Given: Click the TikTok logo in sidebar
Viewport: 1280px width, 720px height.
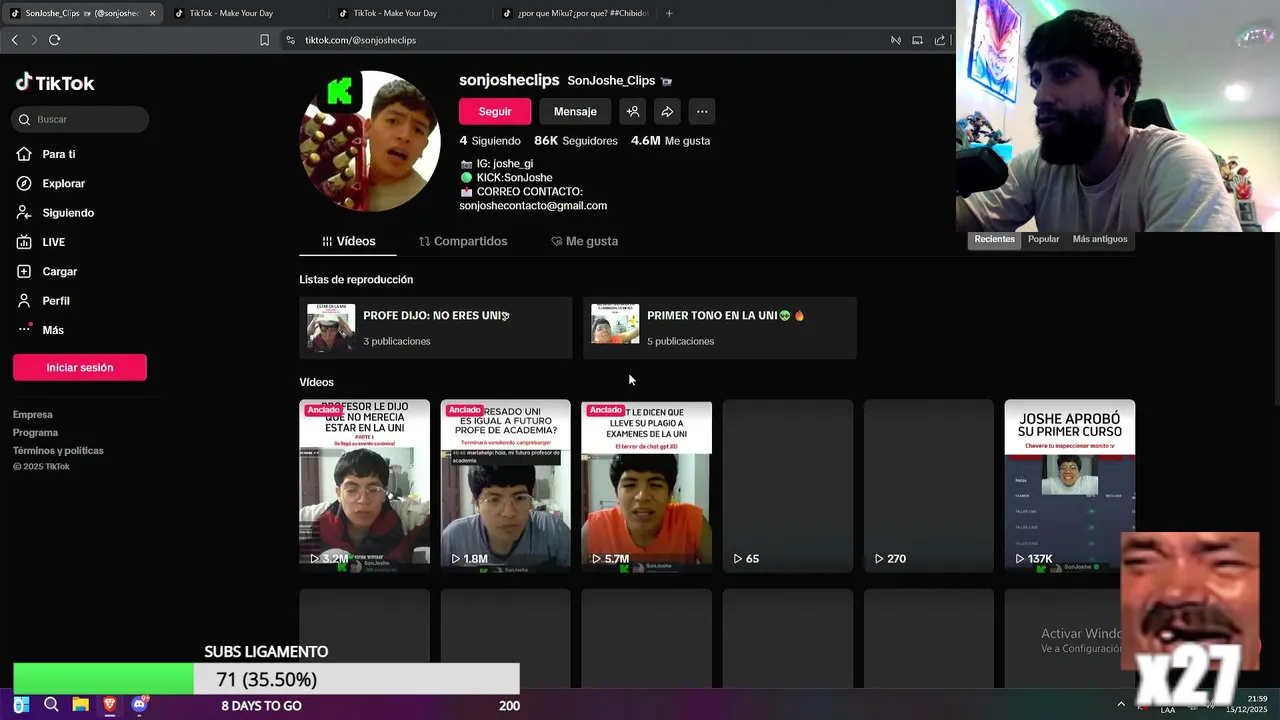Looking at the screenshot, I should point(55,83).
